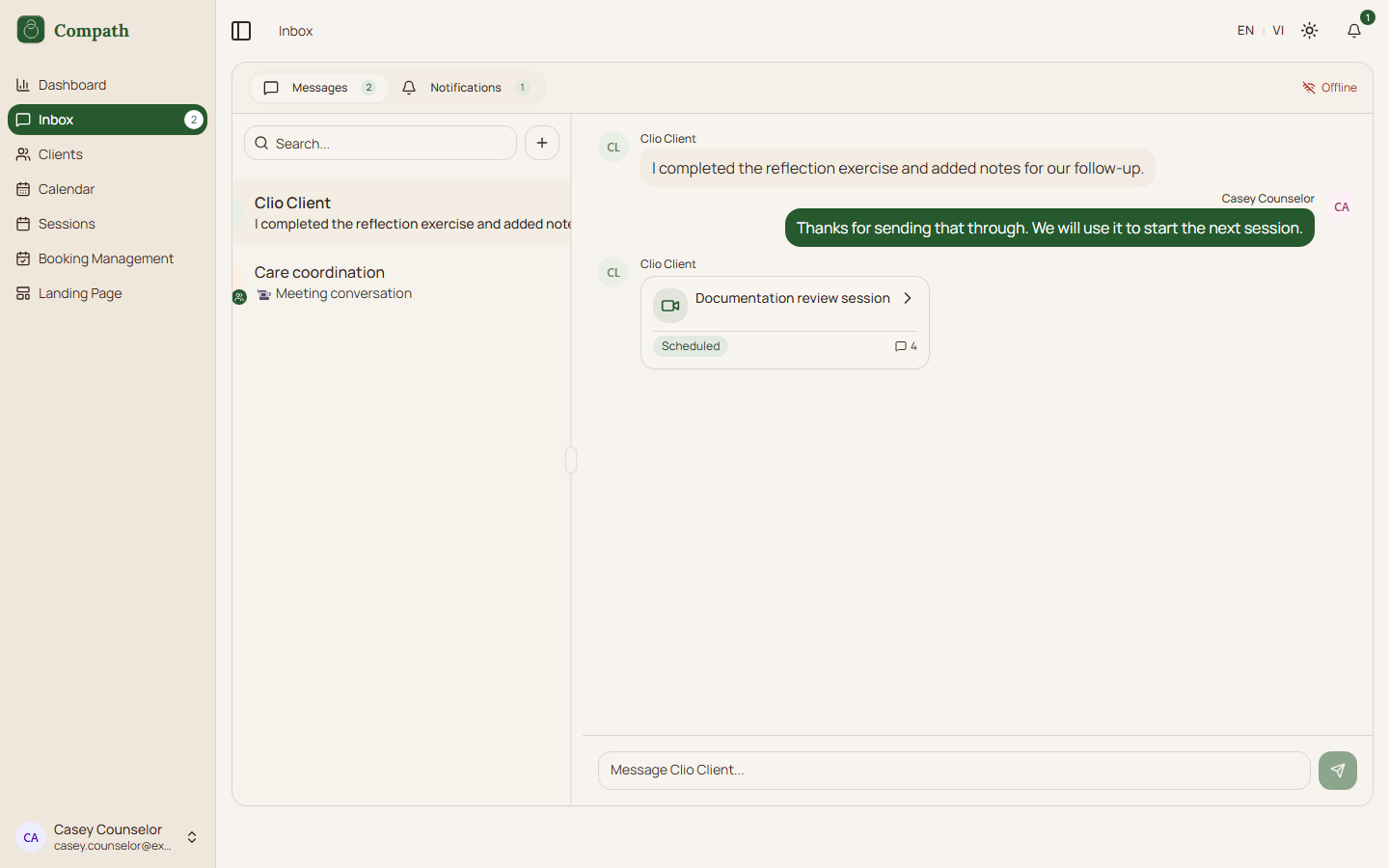Screen dimensions: 1389x868
Task: Switch the theme with the sun icon
Action: coord(1309,31)
